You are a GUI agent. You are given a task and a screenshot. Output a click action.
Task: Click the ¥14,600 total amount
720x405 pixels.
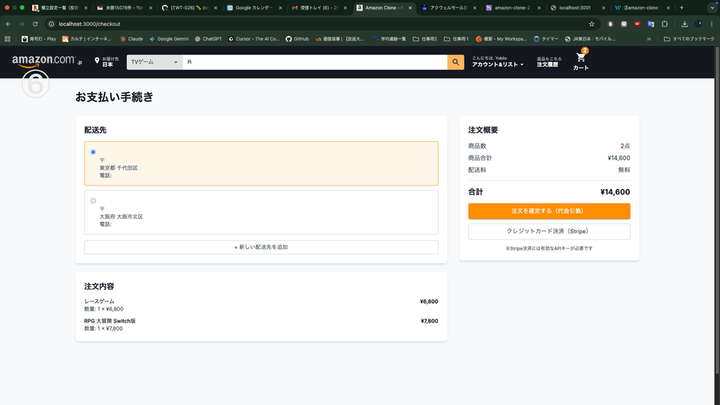(x=615, y=192)
